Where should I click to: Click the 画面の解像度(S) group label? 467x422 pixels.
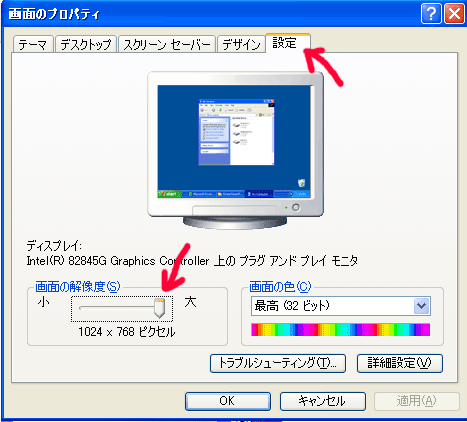(78, 286)
